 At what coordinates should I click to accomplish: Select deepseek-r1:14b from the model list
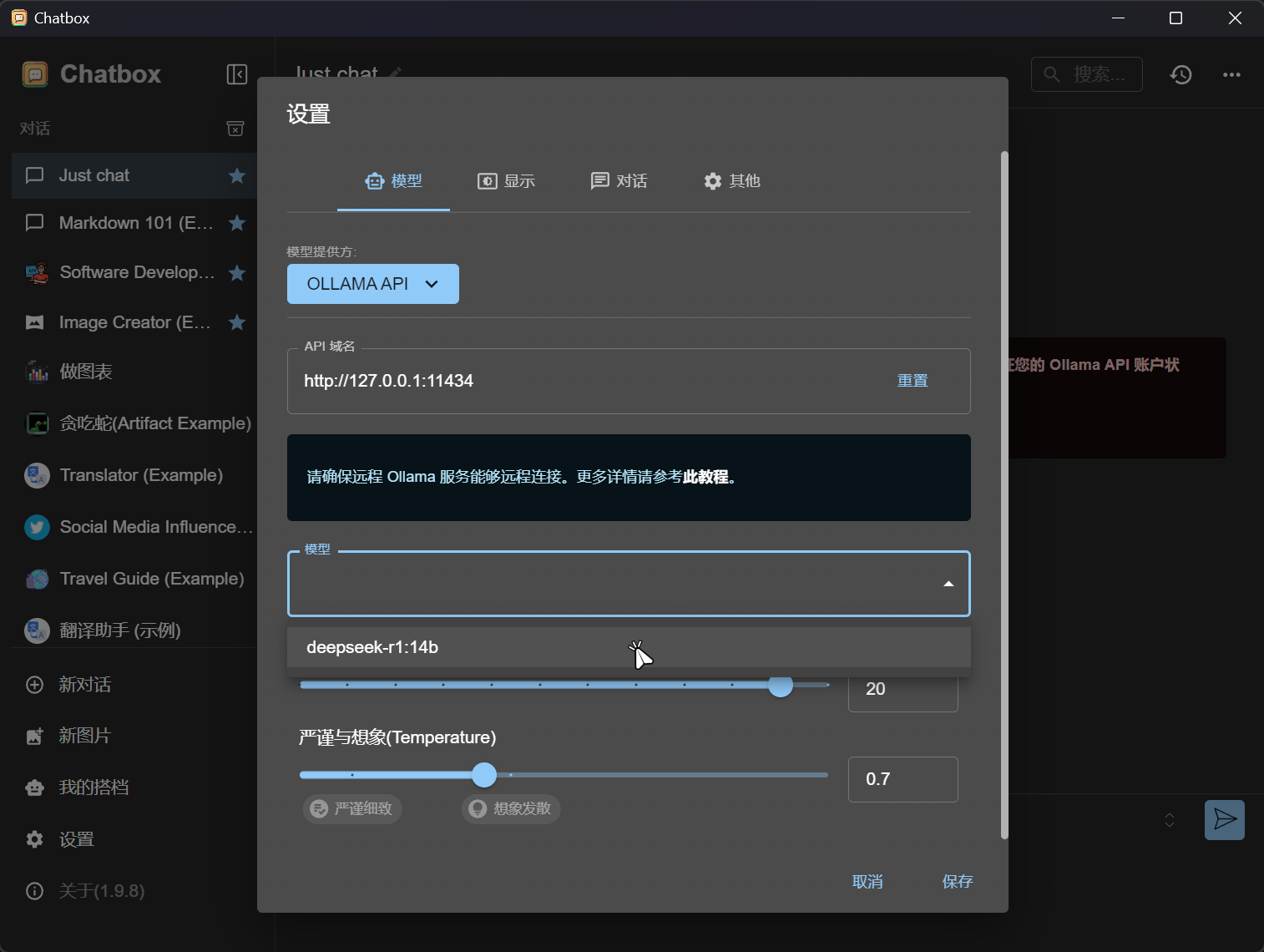[x=629, y=647]
